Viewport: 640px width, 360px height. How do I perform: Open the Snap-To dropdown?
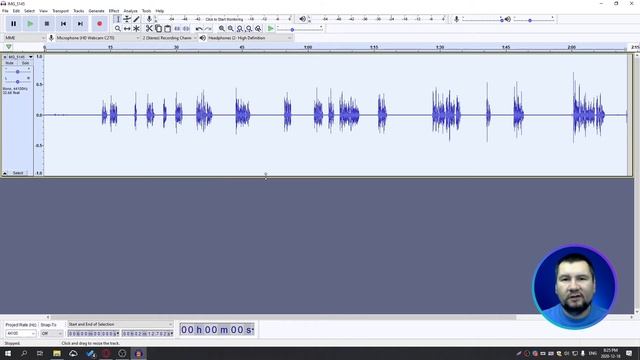51,333
